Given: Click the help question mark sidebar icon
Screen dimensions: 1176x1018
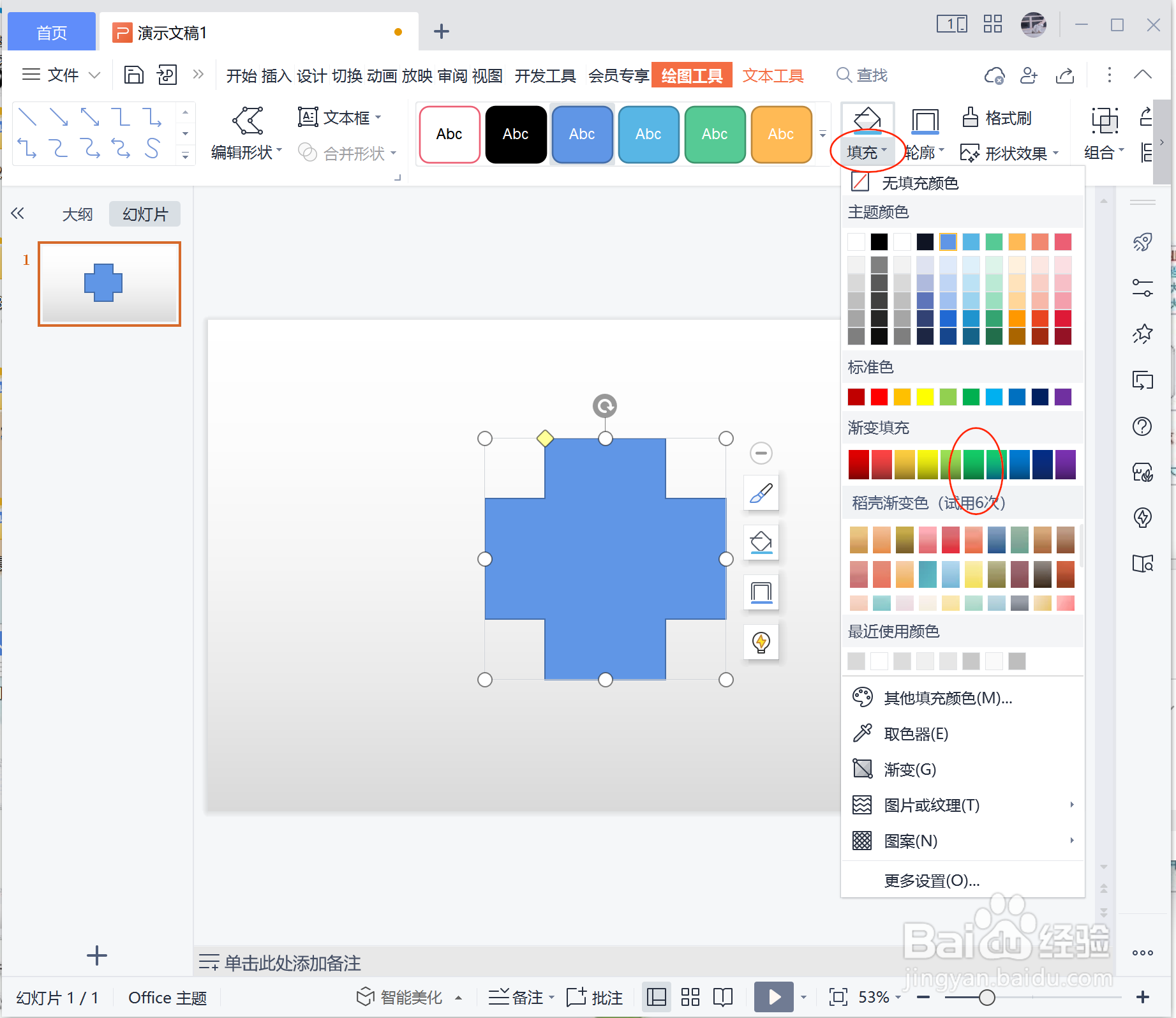Looking at the screenshot, I should coord(1142,426).
